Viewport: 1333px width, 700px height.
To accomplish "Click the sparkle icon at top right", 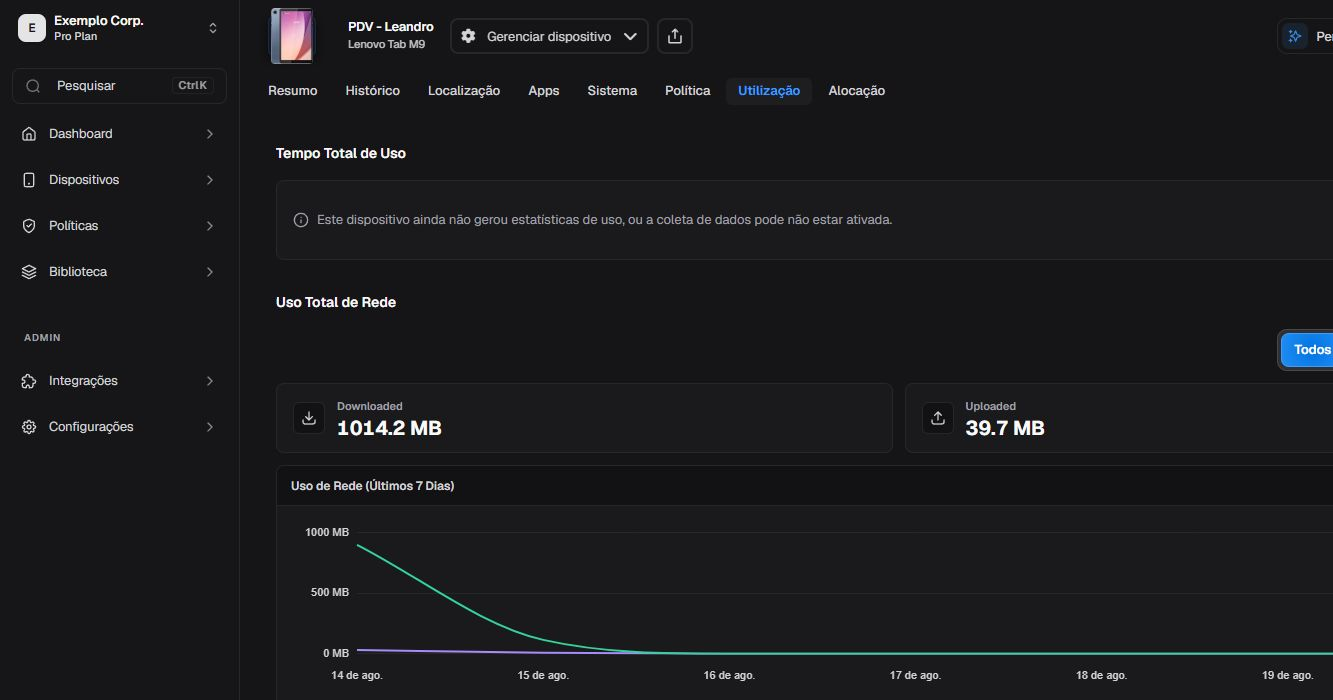I will click(x=1295, y=36).
